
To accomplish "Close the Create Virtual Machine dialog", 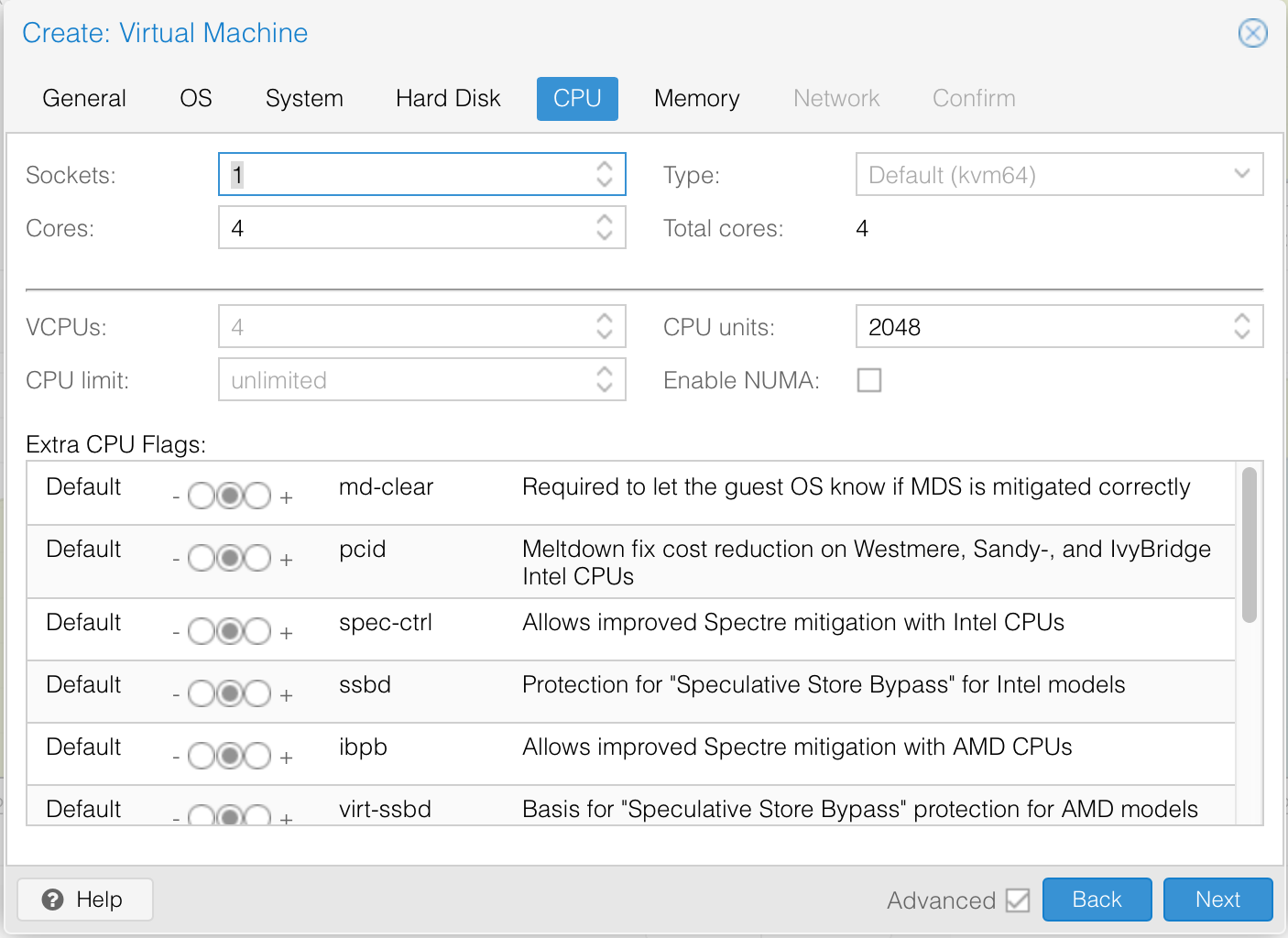I will tap(1252, 34).
